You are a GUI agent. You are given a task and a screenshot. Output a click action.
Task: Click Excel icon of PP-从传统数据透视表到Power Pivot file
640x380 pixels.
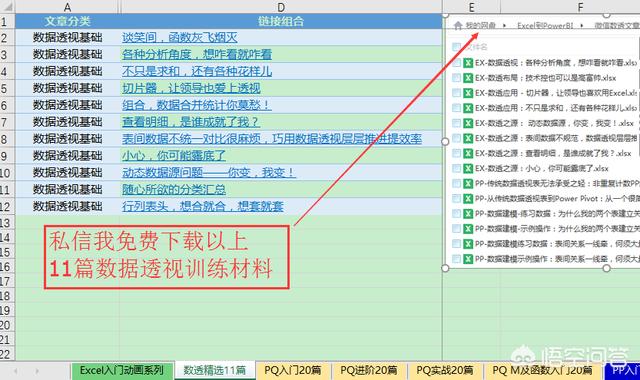click(x=468, y=199)
